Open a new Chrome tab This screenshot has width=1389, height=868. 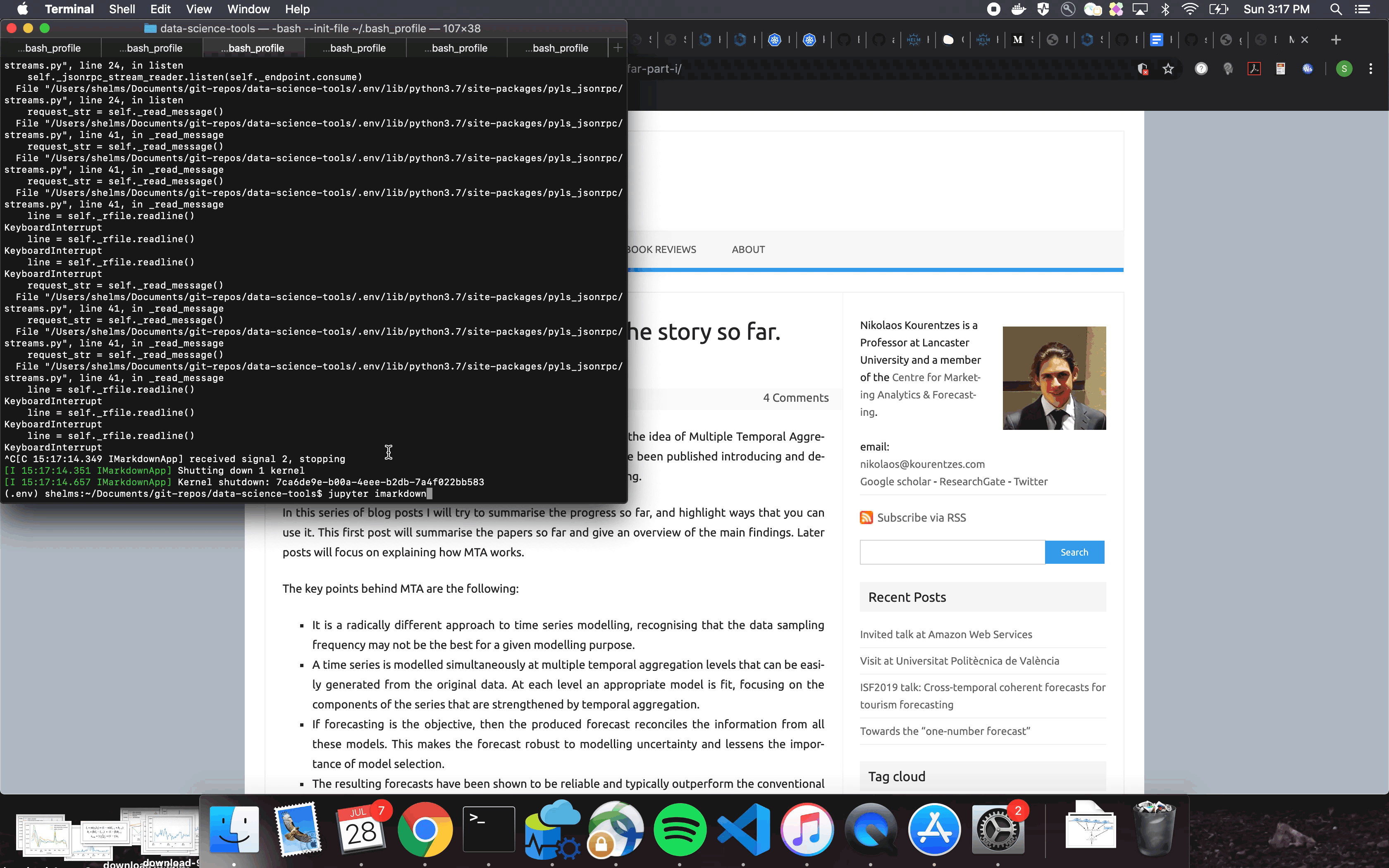coord(1336,40)
